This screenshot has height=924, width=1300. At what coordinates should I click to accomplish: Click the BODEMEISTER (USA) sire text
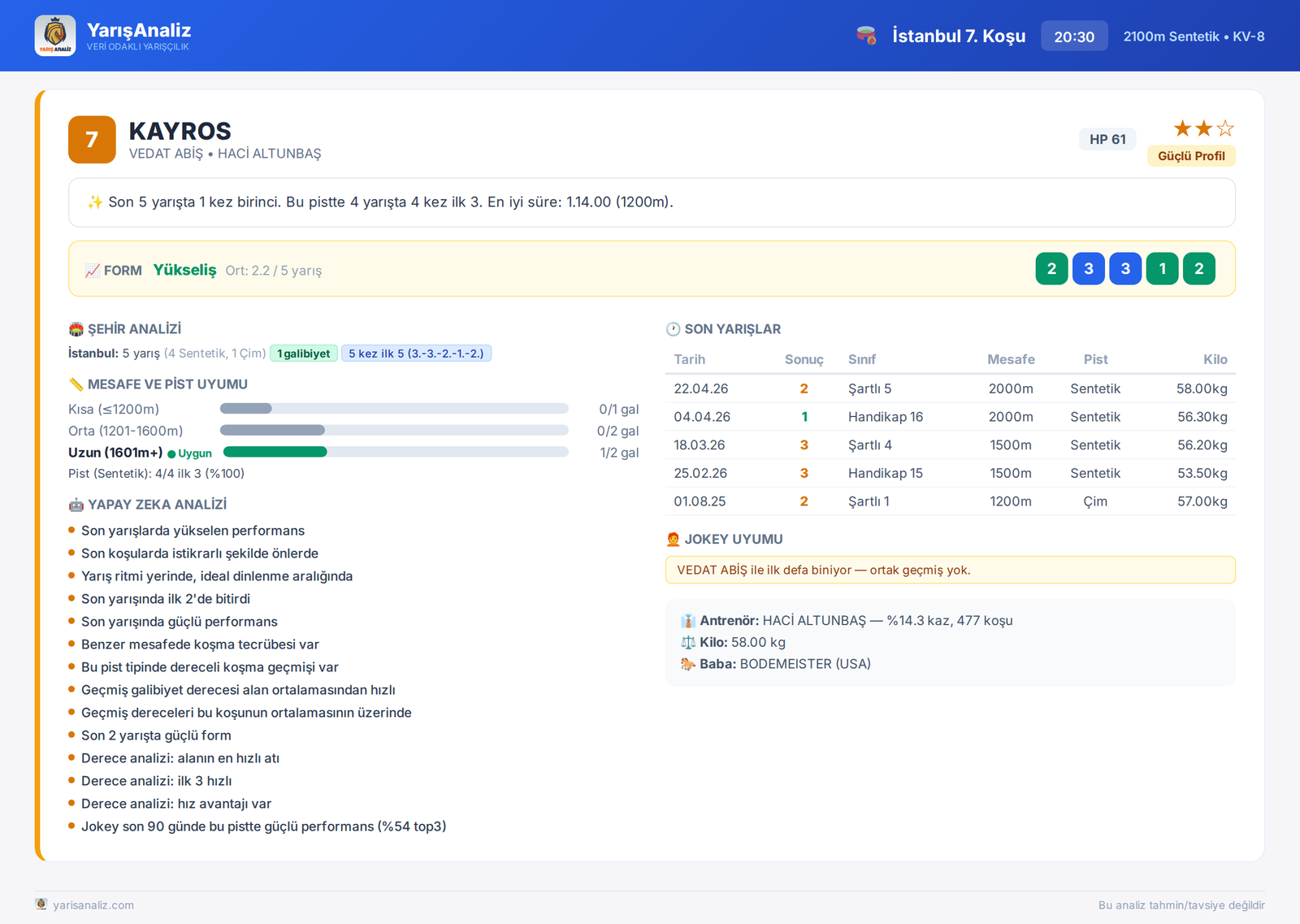click(x=804, y=664)
